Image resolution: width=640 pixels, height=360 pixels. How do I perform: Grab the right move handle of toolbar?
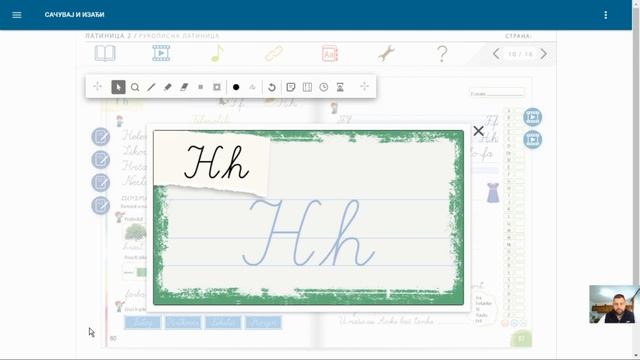pyautogui.click(x=364, y=87)
